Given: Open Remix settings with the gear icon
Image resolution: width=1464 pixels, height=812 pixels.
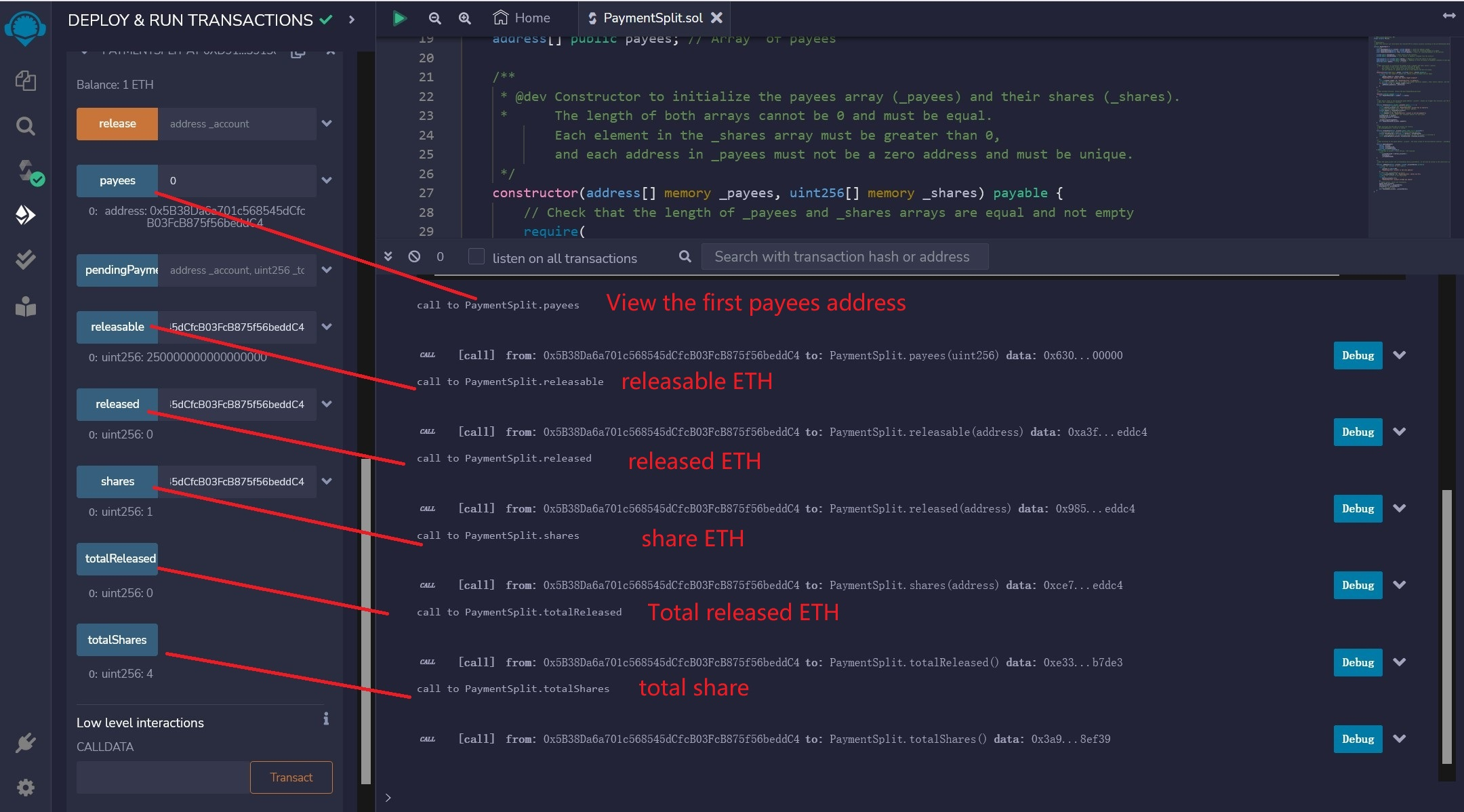Looking at the screenshot, I should [x=25, y=788].
